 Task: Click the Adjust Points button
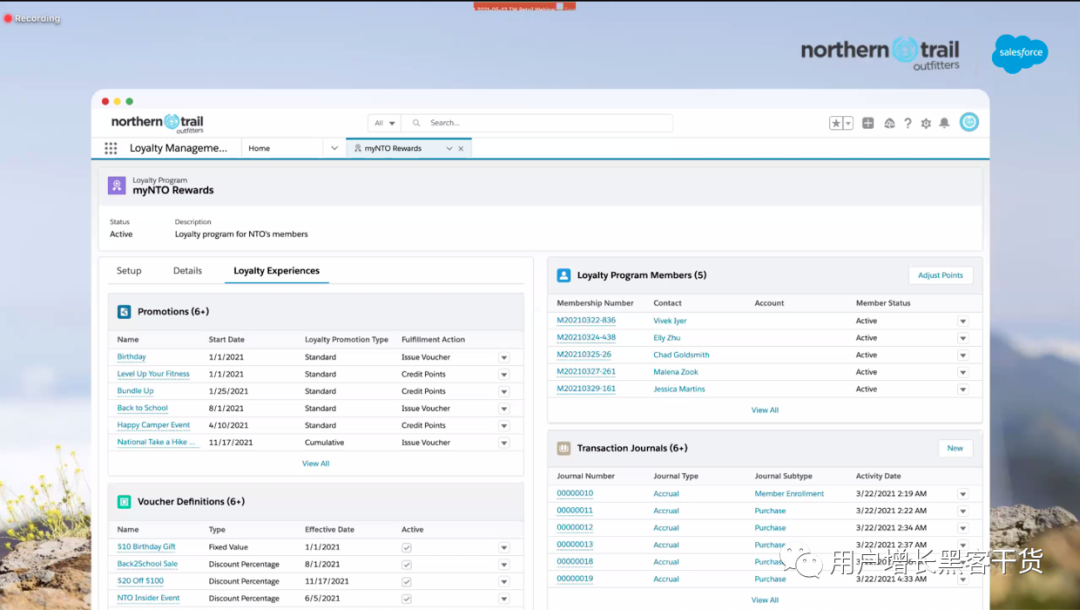coord(940,275)
